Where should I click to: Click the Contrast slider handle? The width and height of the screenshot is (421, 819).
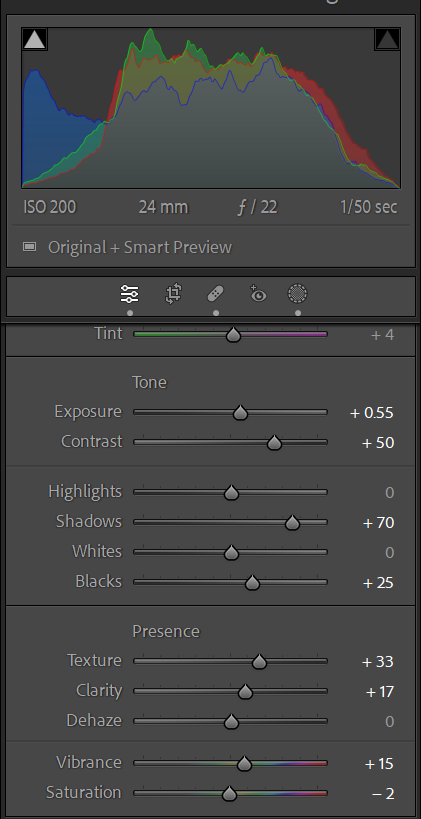(x=274, y=443)
